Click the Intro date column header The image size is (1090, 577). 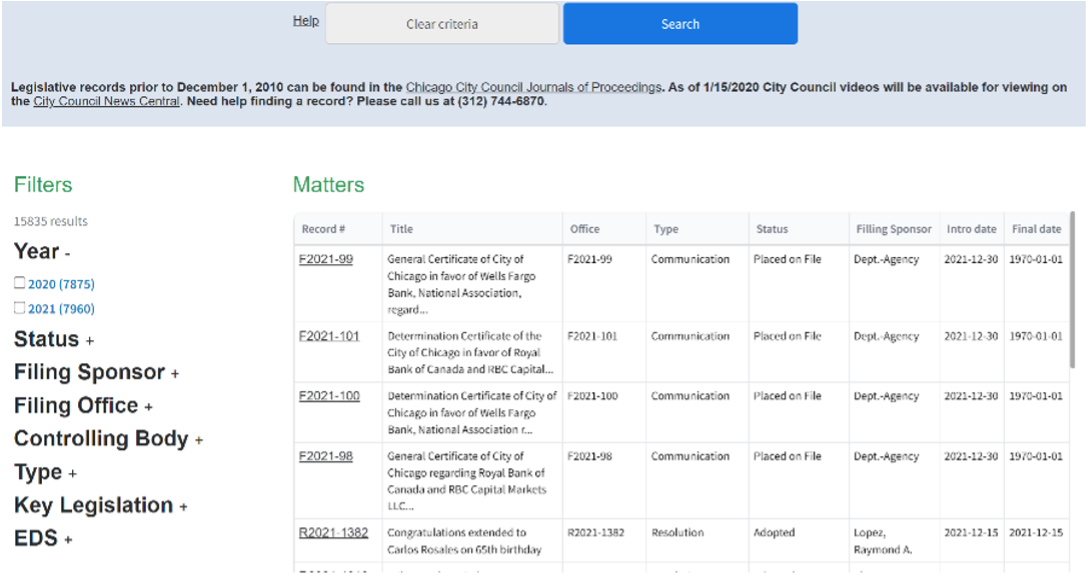tap(971, 229)
